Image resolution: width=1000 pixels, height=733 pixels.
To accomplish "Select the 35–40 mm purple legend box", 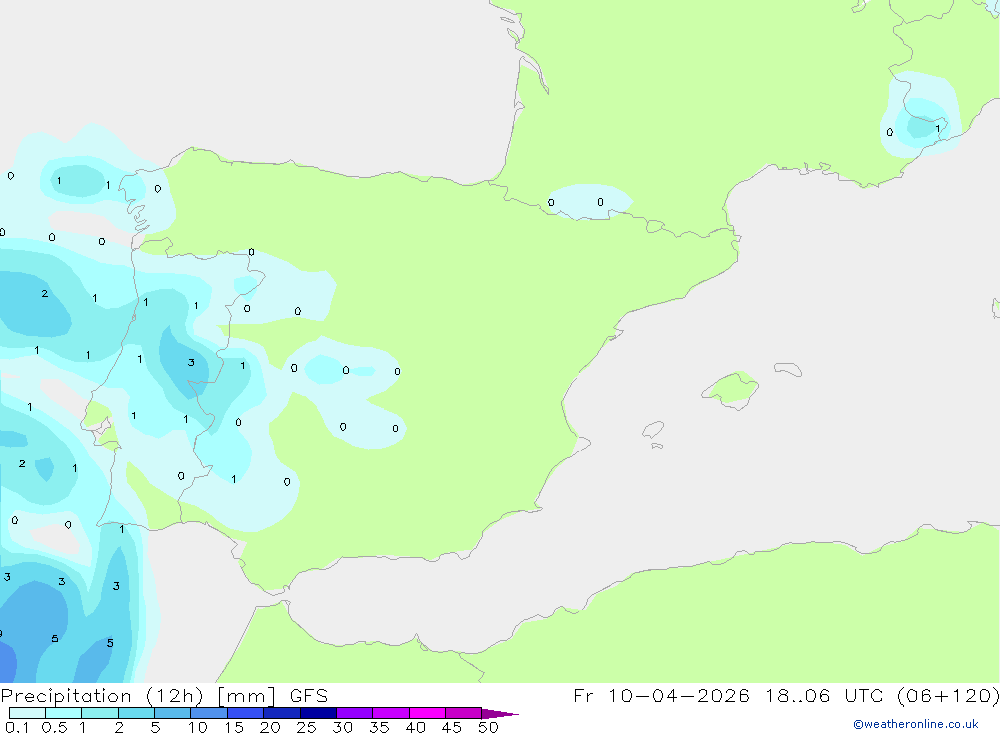I will (x=391, y=713).
